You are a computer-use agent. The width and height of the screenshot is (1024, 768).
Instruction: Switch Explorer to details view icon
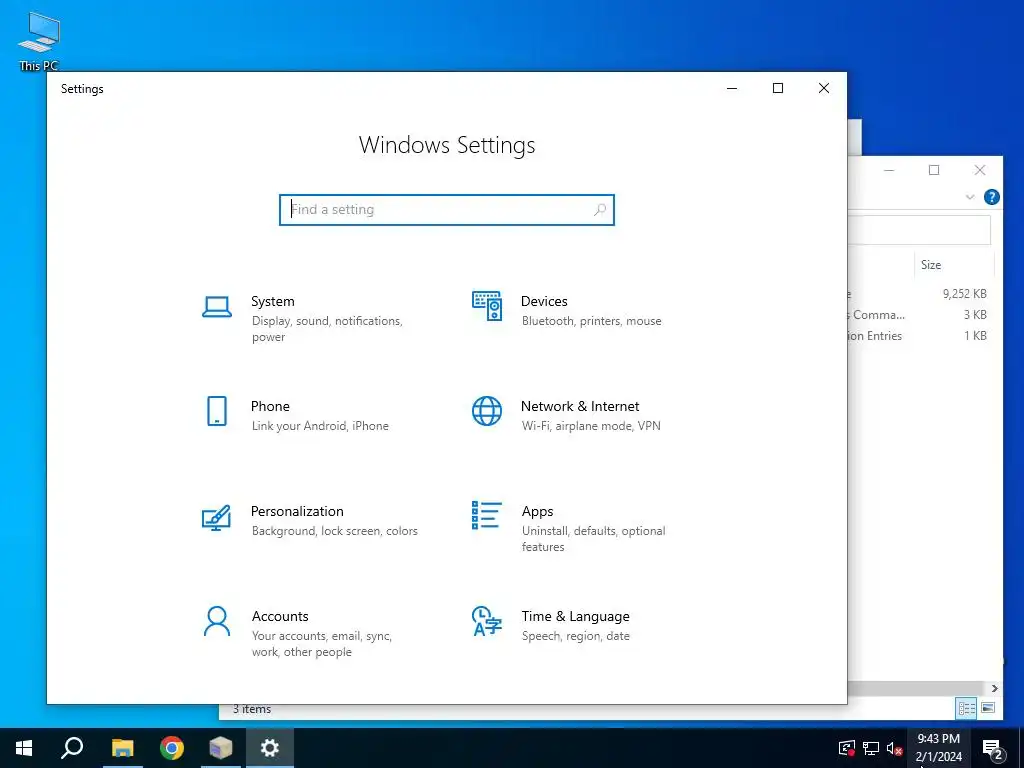point(967,708)
